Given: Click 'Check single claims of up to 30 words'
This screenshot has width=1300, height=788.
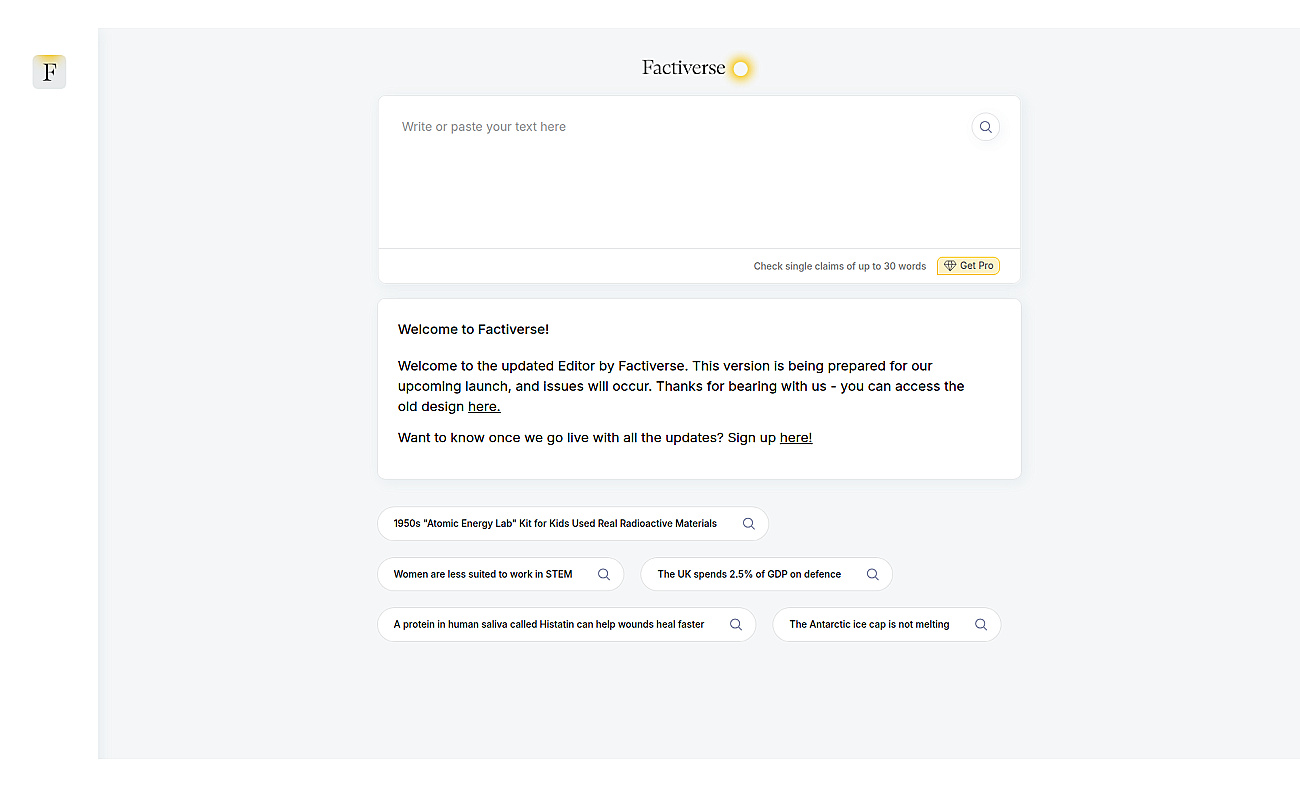Looking at the screenshot, I should [x=840, y=266].
